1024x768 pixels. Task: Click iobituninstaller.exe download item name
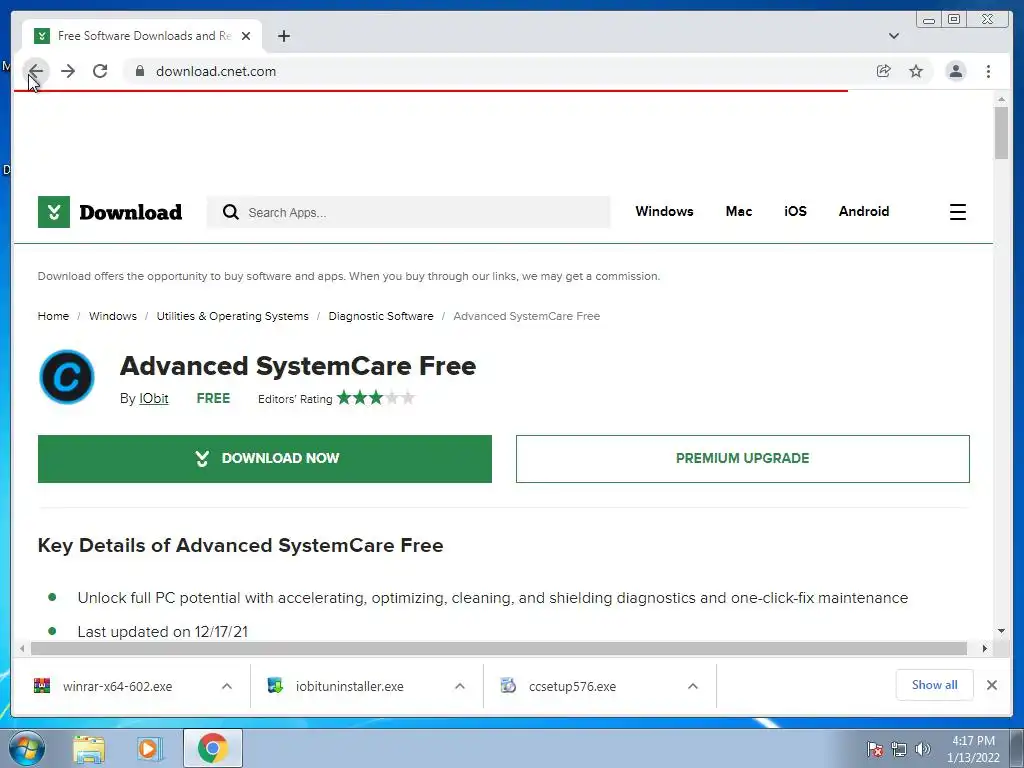click(x=349, y=686)
